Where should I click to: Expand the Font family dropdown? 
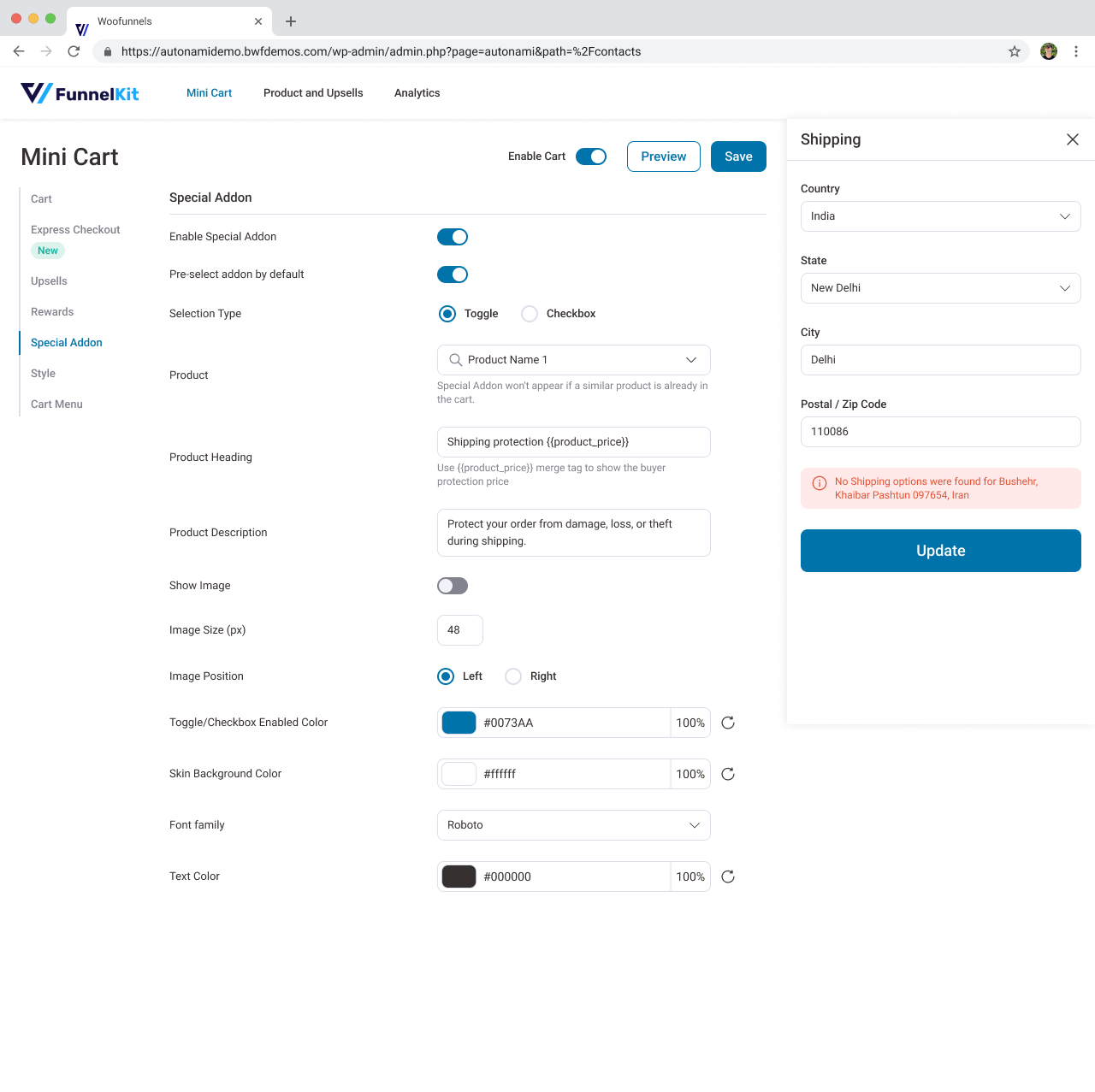coord(573,825)
